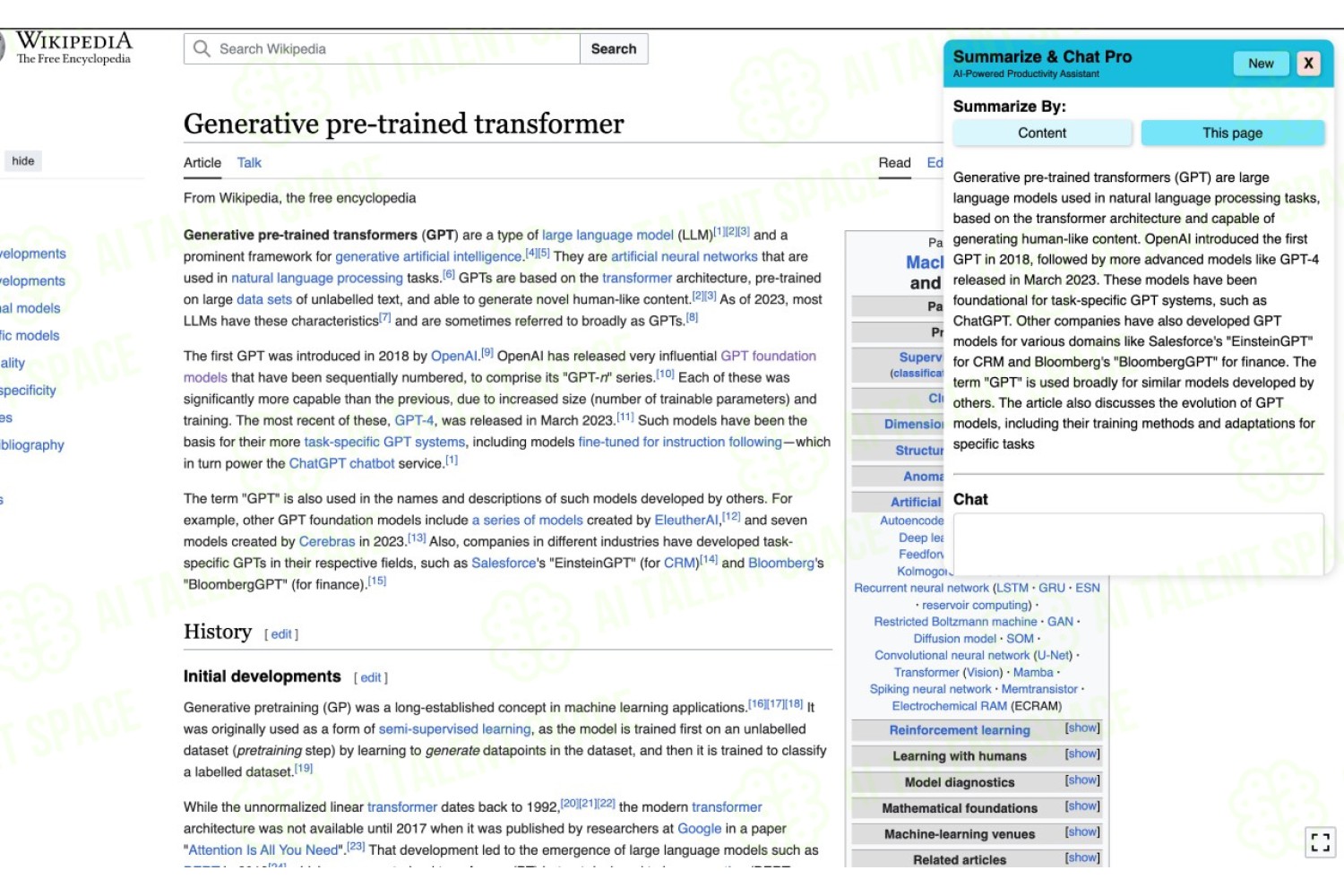The height and width of the screenshot is (896, 1344).
Task: Open the Mamba link in sidebar box
Action: [1033, 672]
